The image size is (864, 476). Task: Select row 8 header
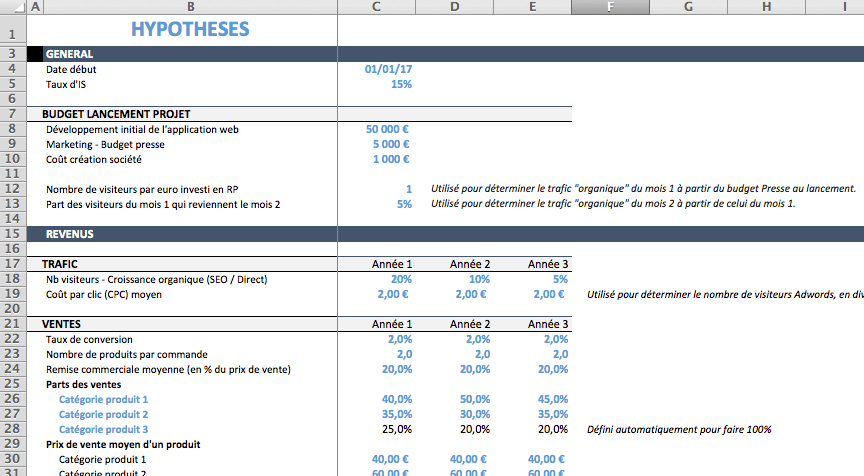click(x=12, y=129)
